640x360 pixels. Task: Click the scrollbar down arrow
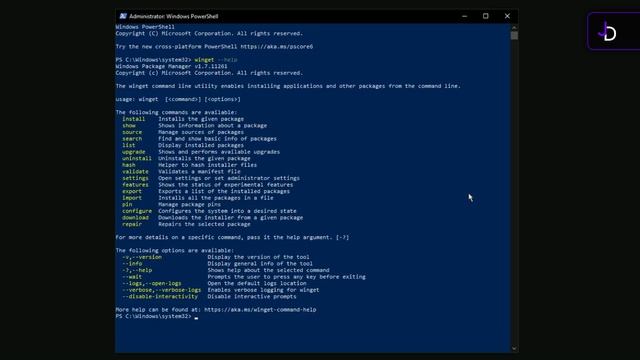pos(514,349)
